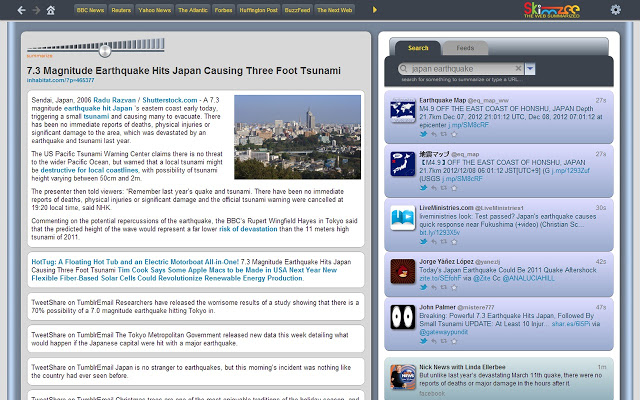This screenshot has width=640, height=400.
Task: Open the search dropdown arrow
Action: [530, 69]
